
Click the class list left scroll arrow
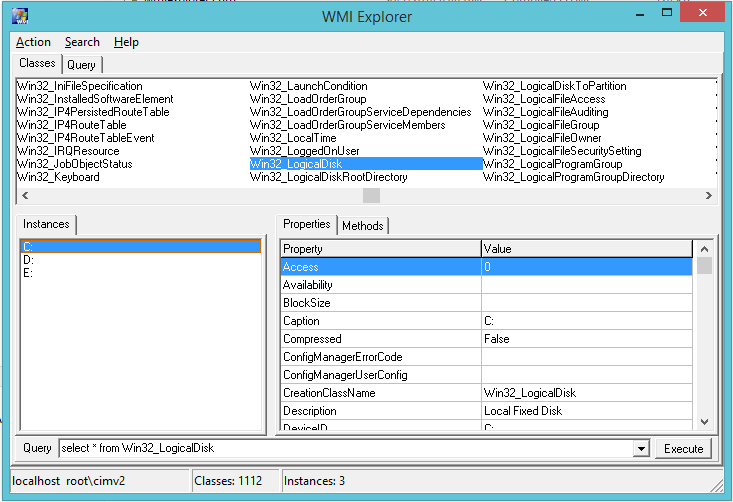(25, 195)
